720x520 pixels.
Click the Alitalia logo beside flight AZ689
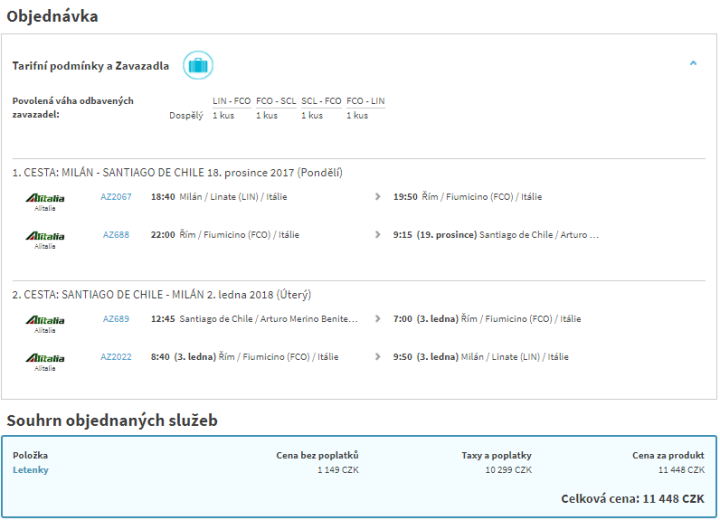coord(45,320)
